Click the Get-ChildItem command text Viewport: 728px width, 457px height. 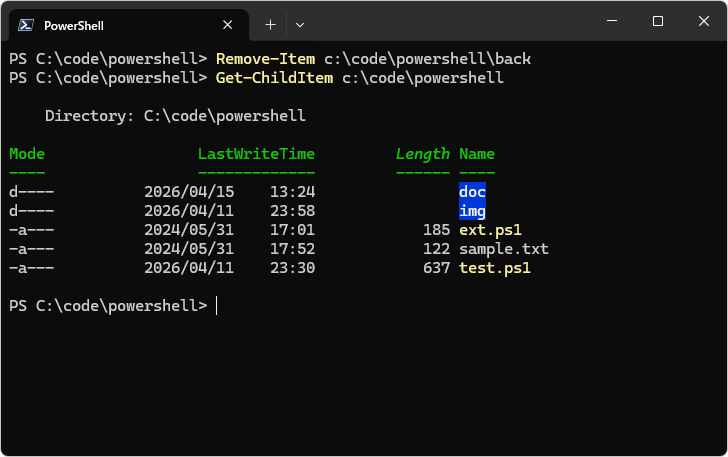pos(274,78)
